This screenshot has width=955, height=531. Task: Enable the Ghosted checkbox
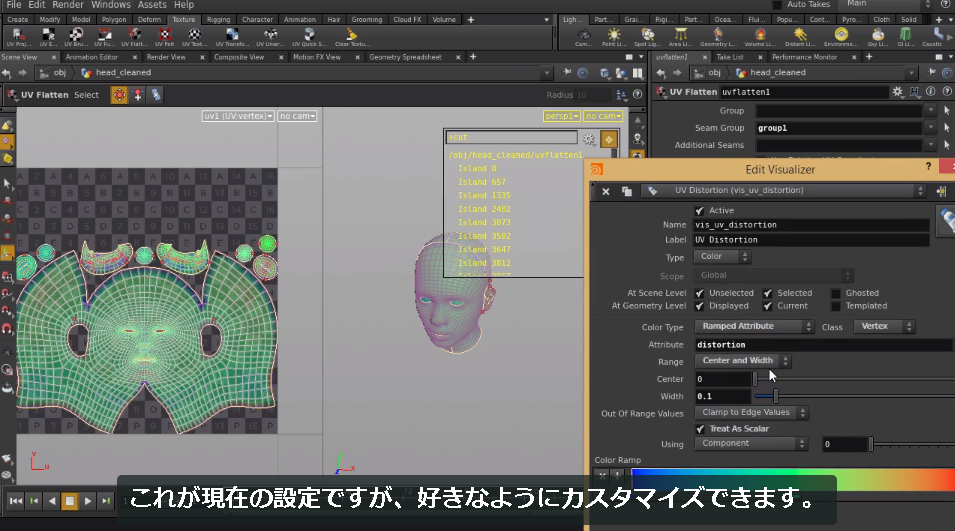coord(836,294)
